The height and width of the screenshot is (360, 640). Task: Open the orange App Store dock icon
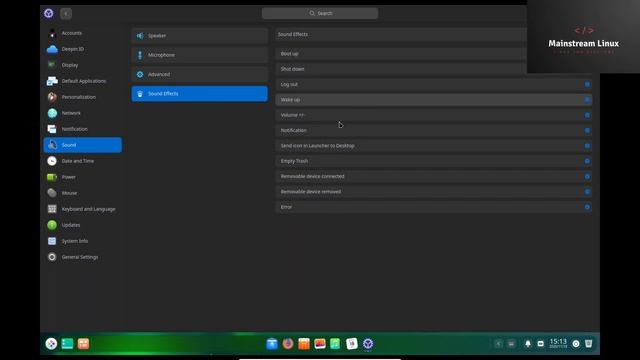(x=304, y=344)
